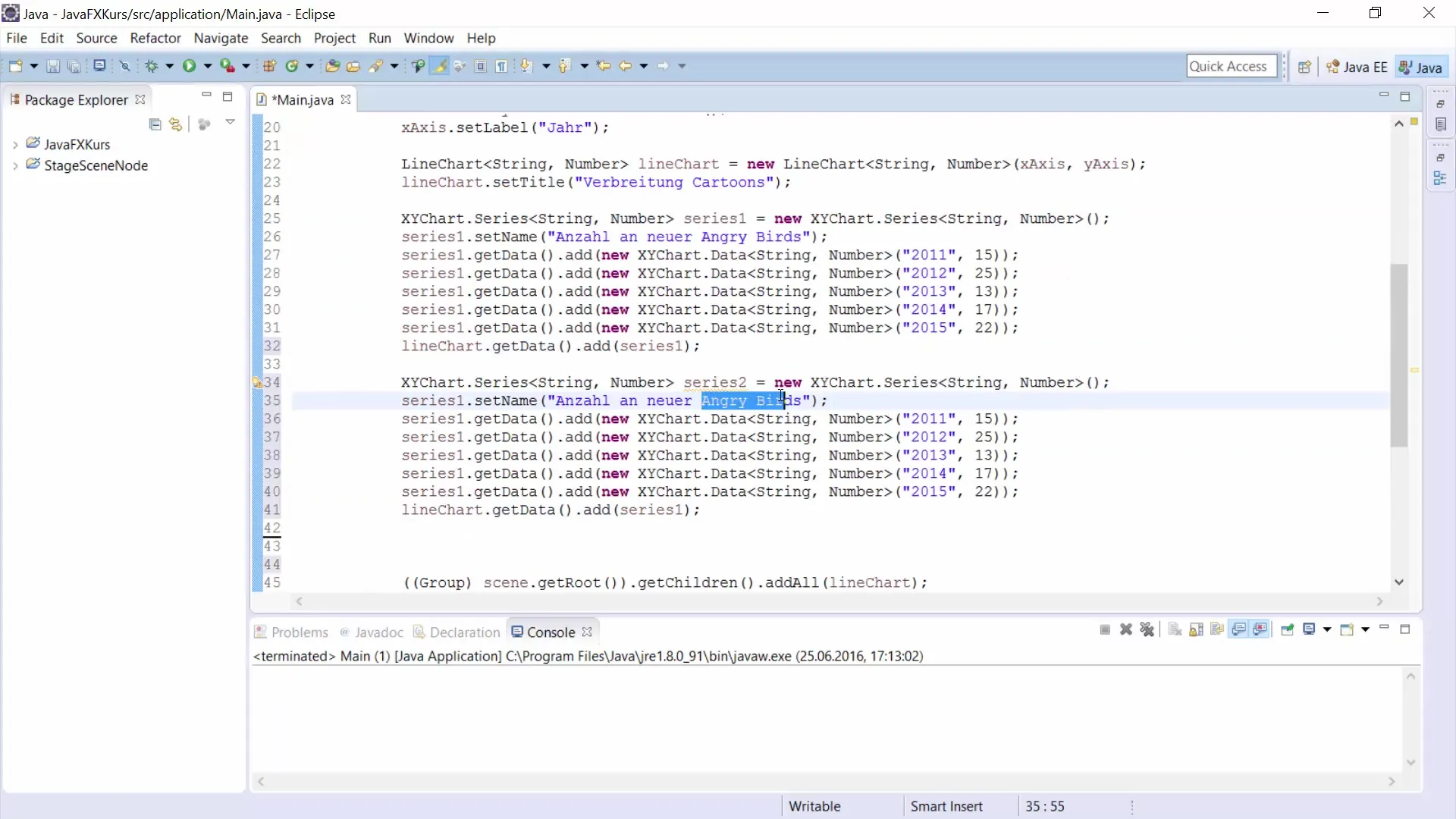Viewport: 1456px width, 819px height.
Task: Toggle Show Whitespace Characters pilcrow icon
Action: tap(502, 67)
